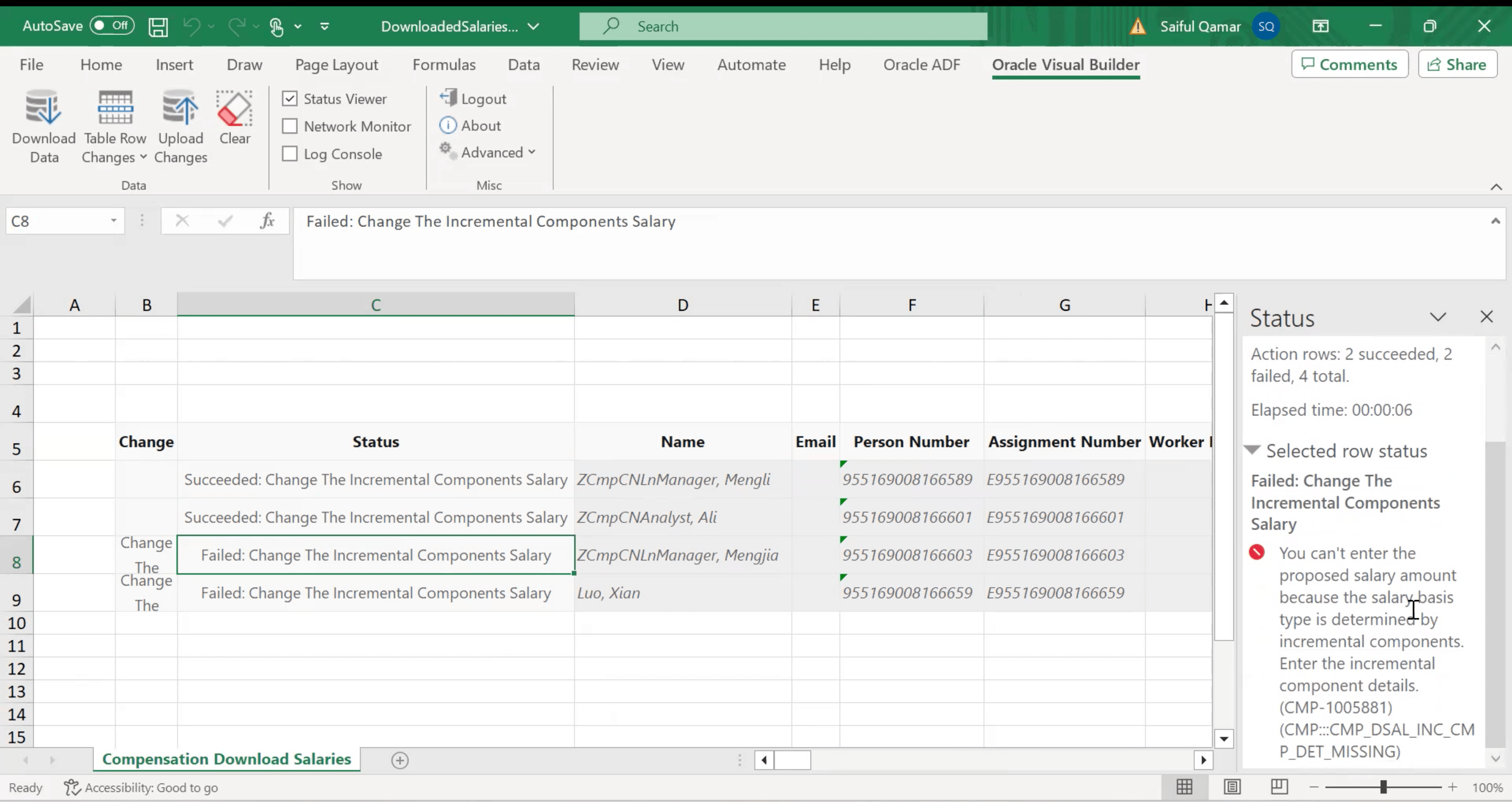Switch to Page Break Preview view
The image size is (1512, 802).
tap(1279, 787)
